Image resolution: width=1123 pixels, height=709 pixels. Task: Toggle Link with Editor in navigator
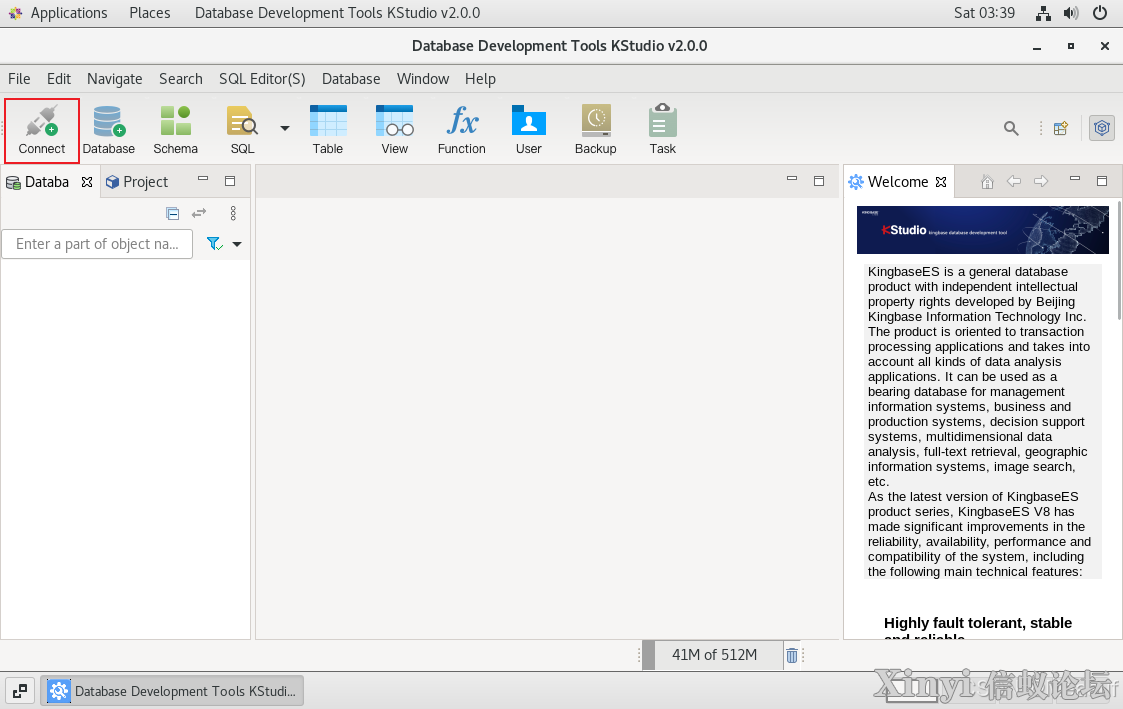click(199, 213)
